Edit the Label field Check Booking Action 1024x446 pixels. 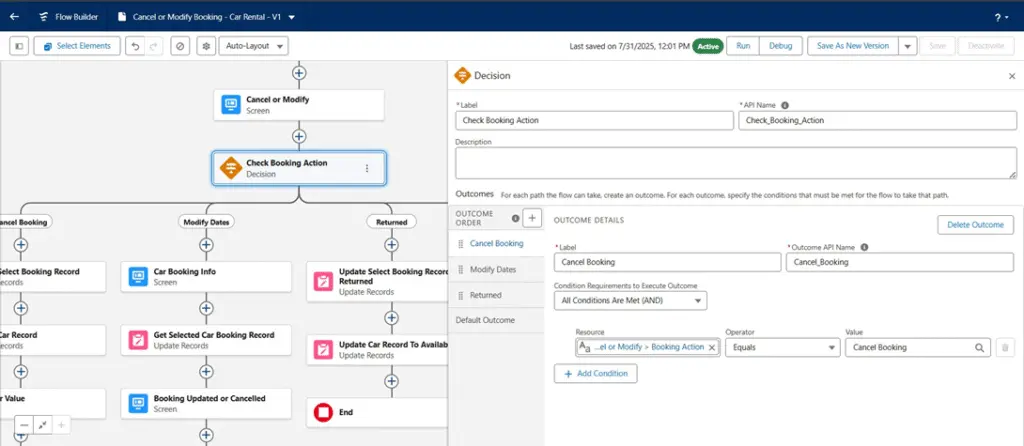coord(594,121)
